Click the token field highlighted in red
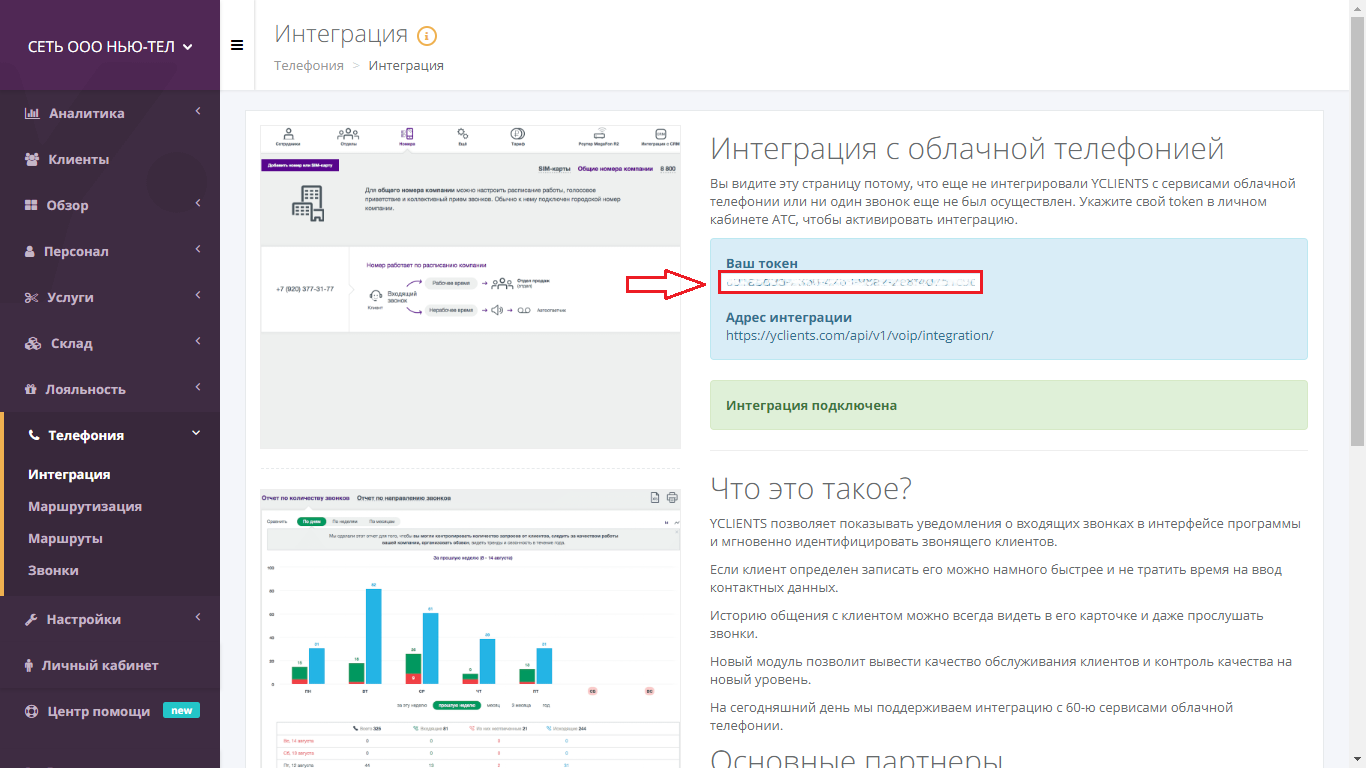The width and height of the screenshot is (1366, 768). [849, 283]
